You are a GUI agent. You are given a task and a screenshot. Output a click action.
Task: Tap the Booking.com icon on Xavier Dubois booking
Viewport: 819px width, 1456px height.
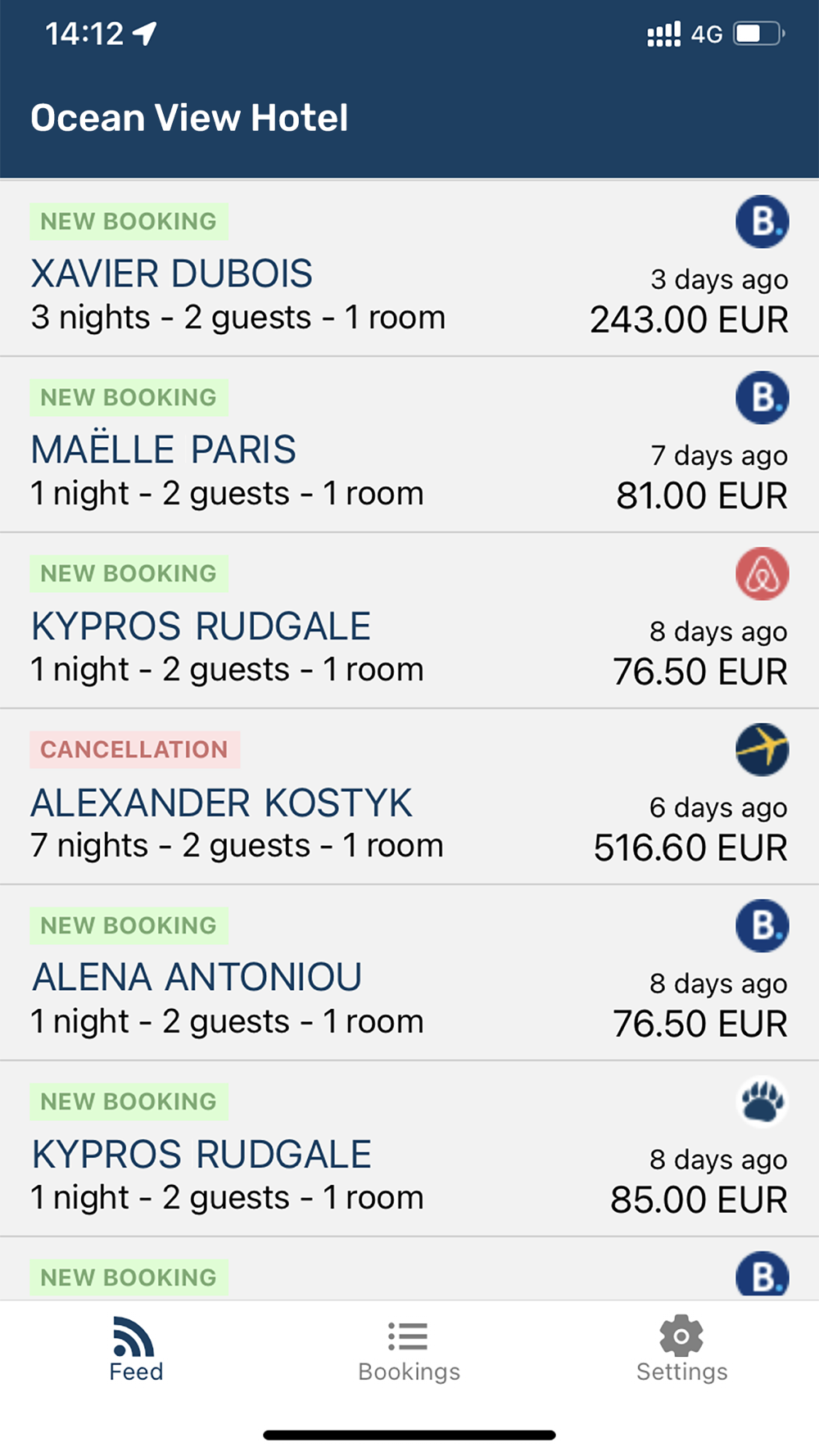[x=762, y=221]
